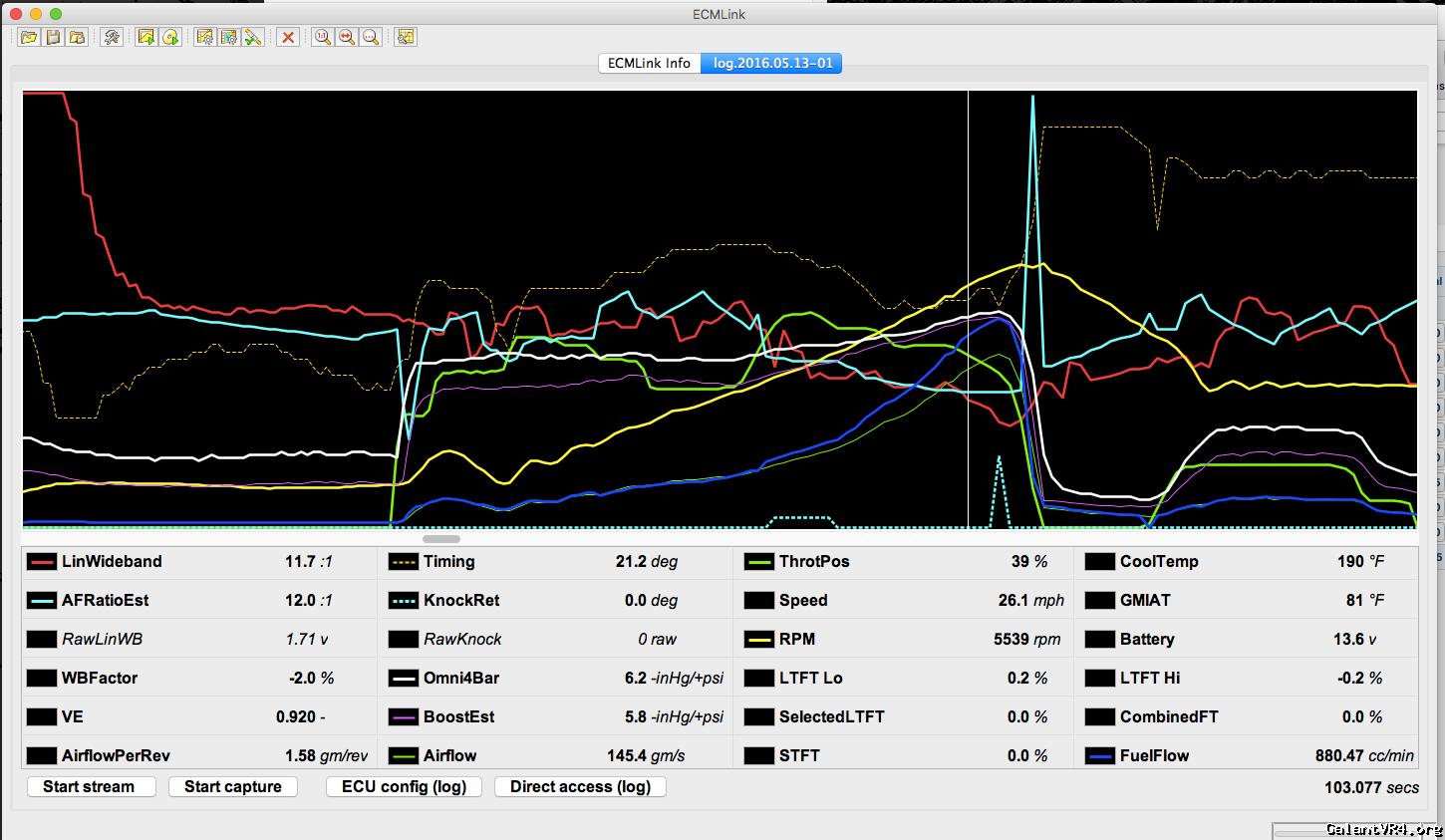The width and height of the screenshot is (1445, 840).
Task: Click the Direct access (log) button
Action: pyautogui.click(x=580, y=786)
